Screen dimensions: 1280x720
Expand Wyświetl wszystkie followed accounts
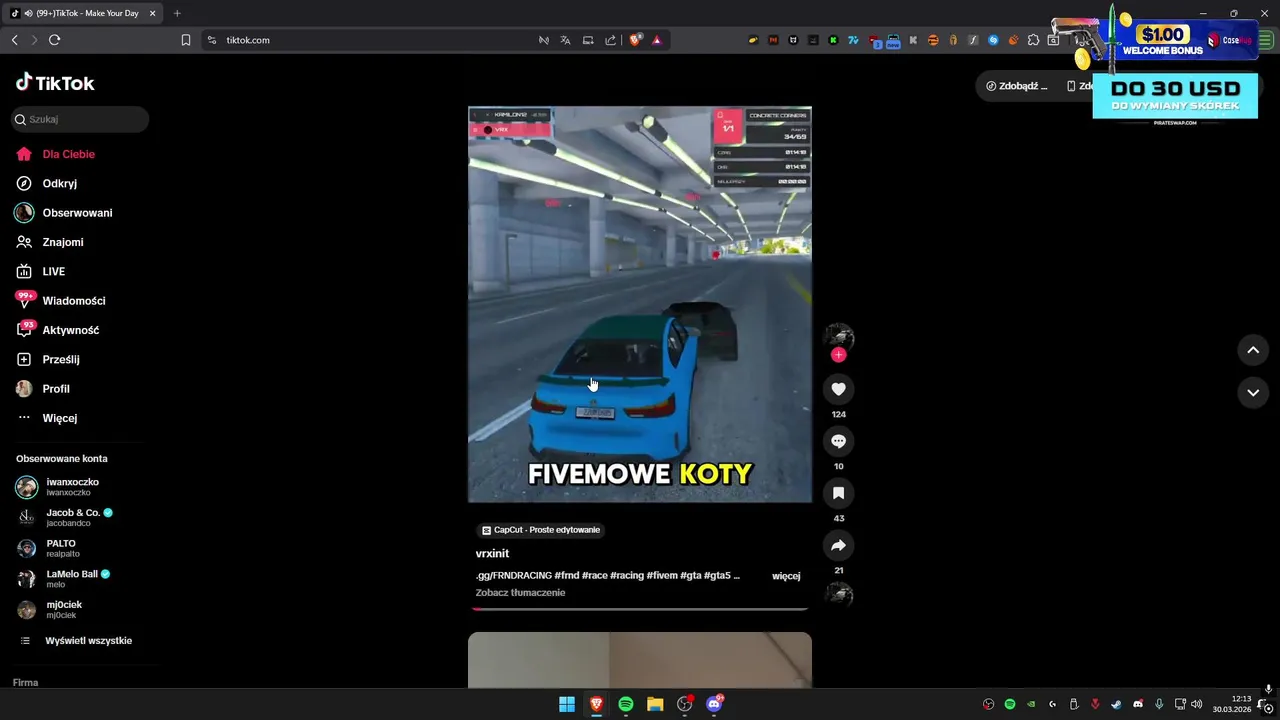point(76,641)
